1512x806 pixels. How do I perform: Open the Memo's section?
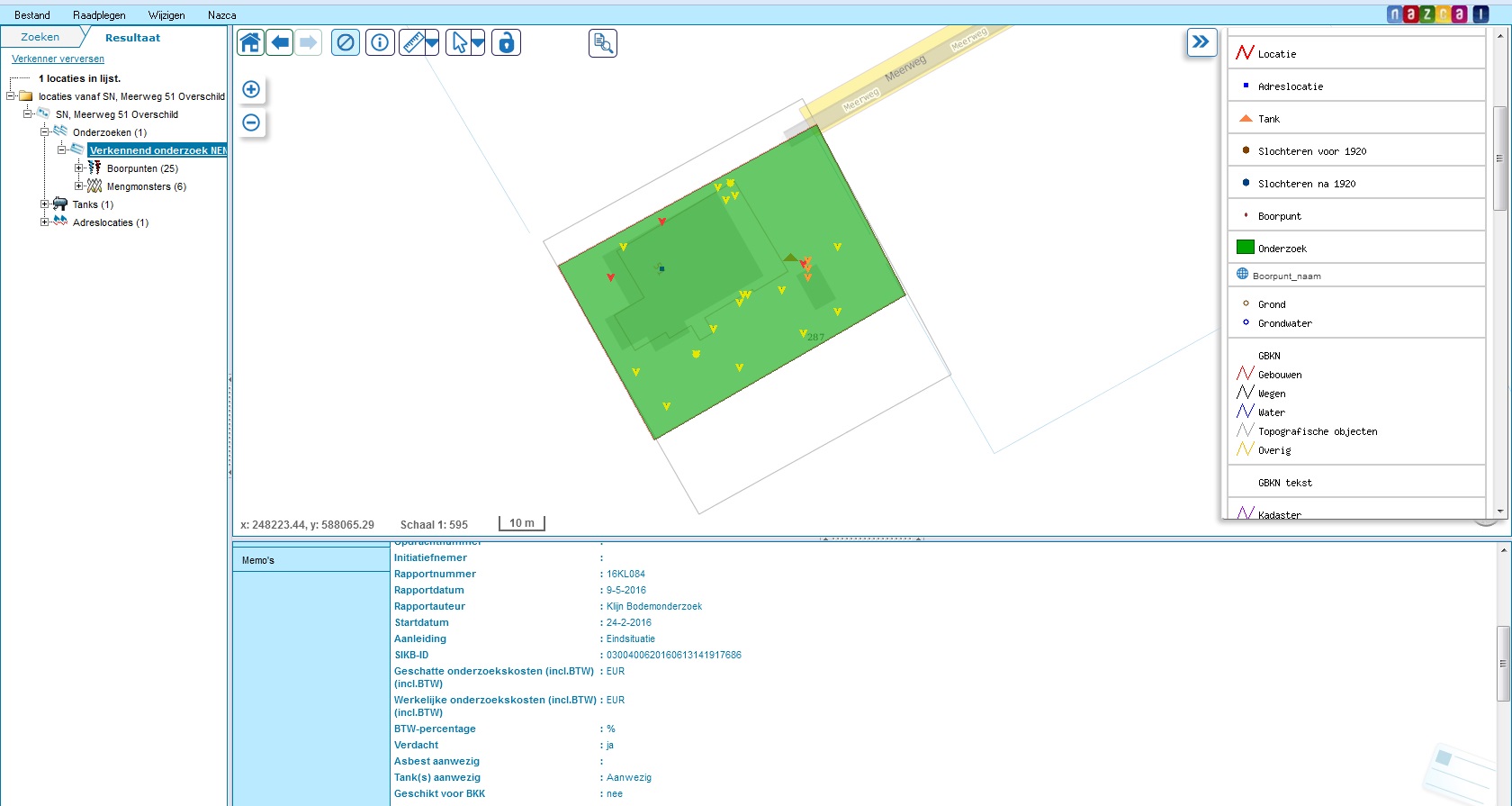310,560
